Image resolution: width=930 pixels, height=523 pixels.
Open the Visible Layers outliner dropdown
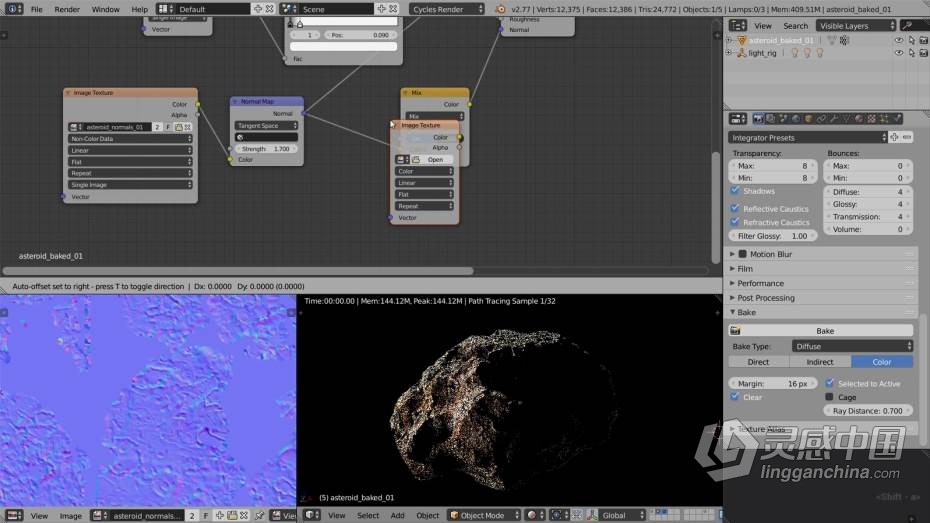point(856,25)
